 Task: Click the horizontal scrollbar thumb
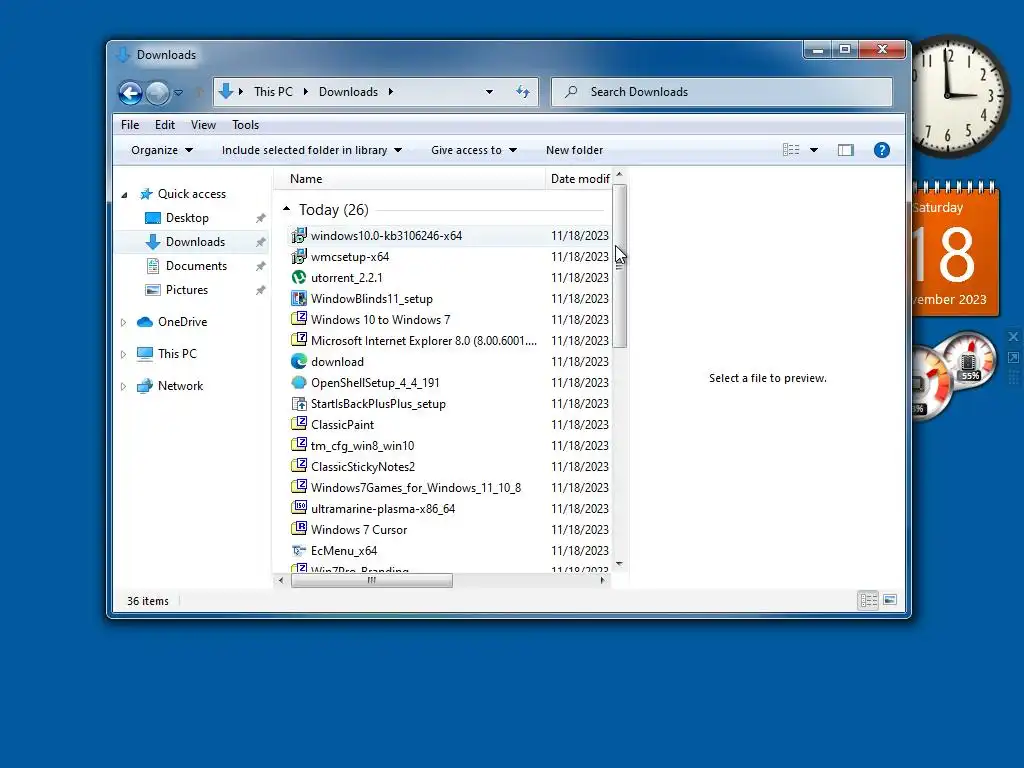pyautogui.click(x=371, y=580)
